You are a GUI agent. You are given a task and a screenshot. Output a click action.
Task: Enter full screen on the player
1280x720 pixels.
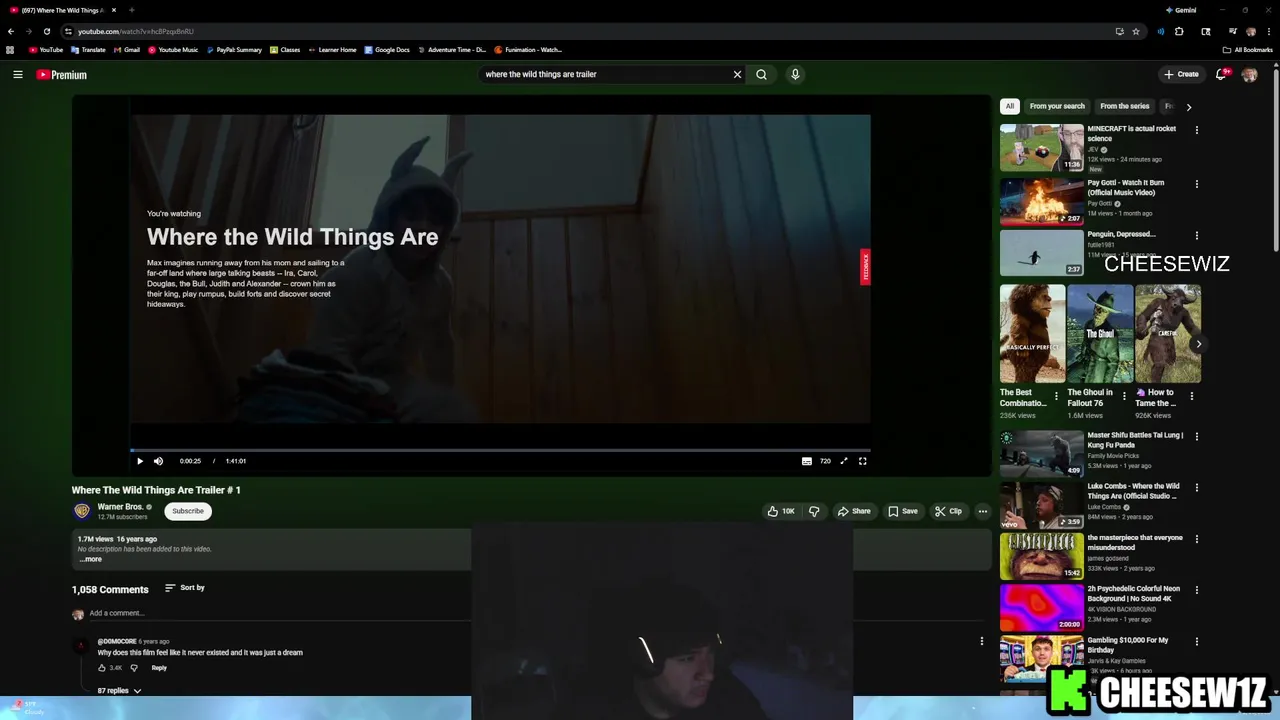point(863,461)
